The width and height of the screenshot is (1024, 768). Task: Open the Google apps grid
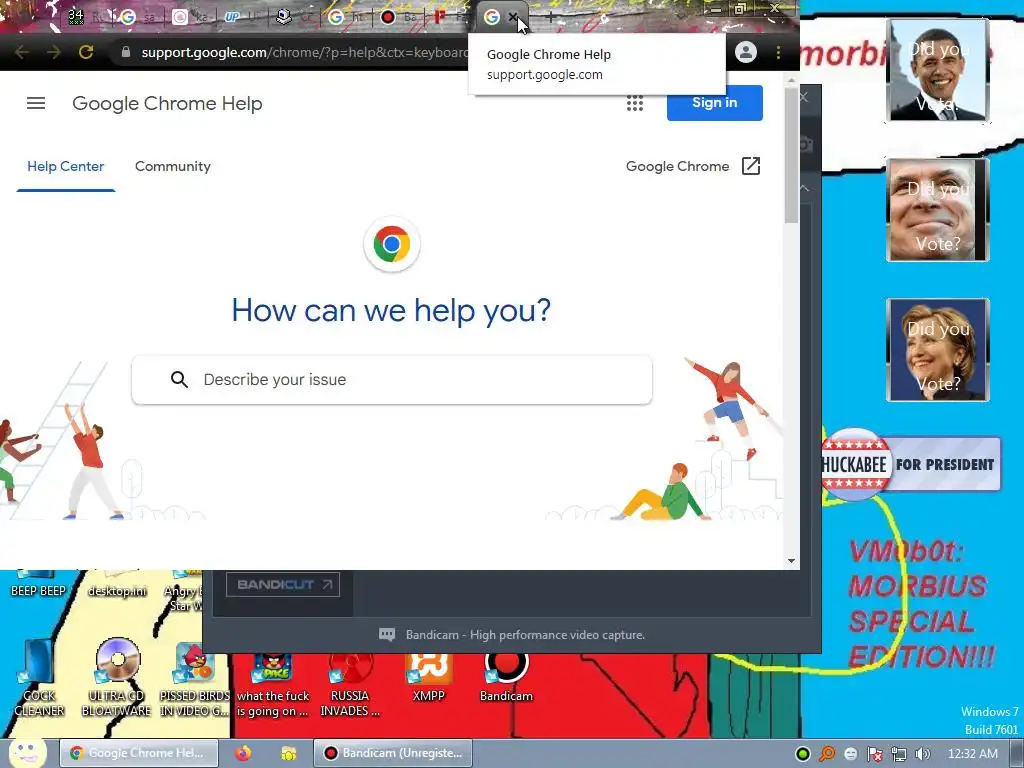pos(635,103)
